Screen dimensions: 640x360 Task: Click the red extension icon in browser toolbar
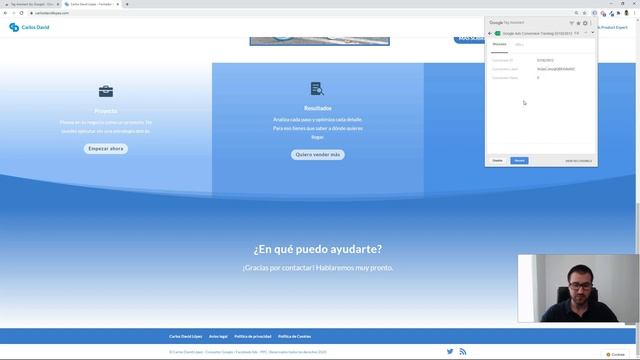coord(603,13)
